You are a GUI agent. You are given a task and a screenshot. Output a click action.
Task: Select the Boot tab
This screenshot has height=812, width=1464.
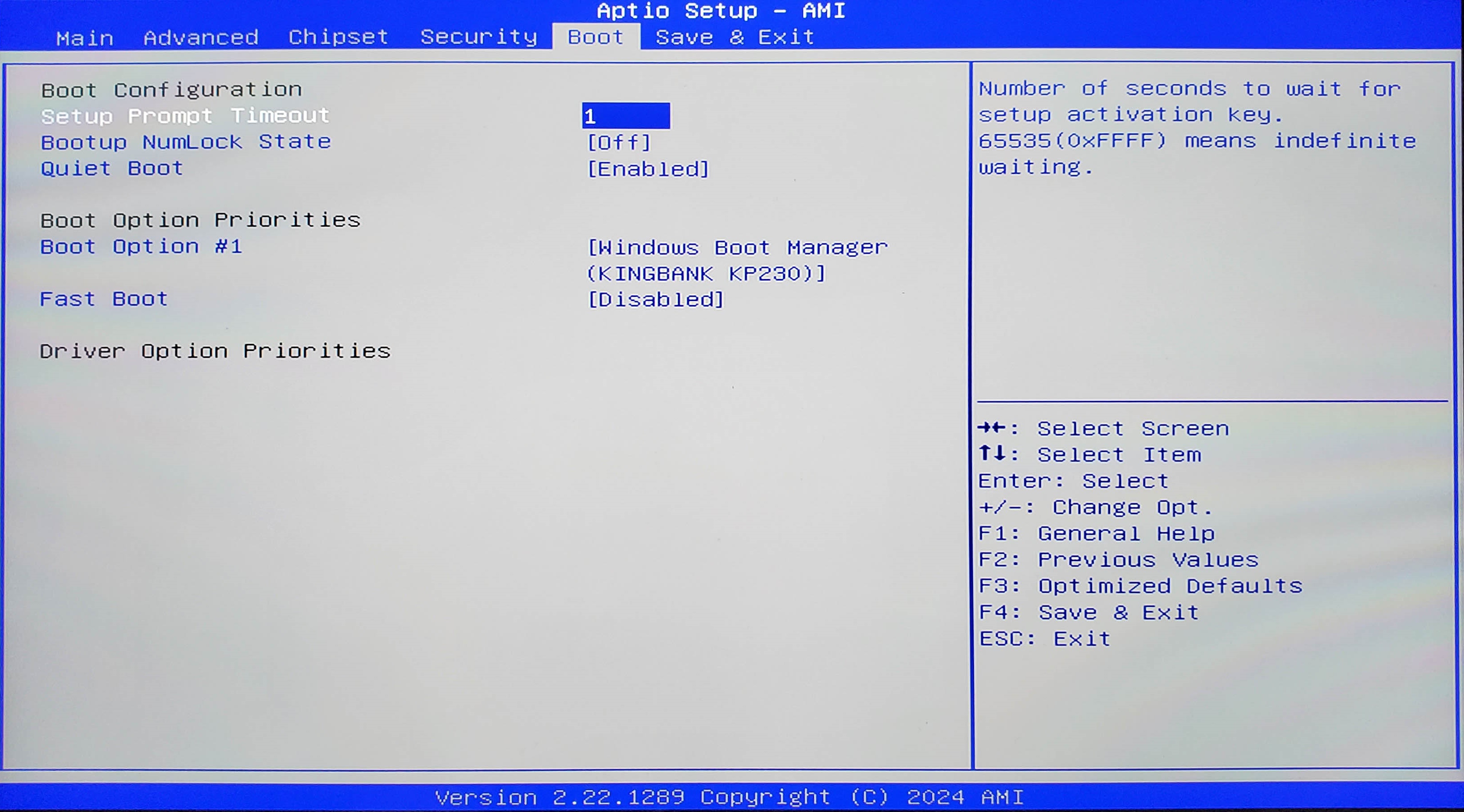tap(596, 37)
